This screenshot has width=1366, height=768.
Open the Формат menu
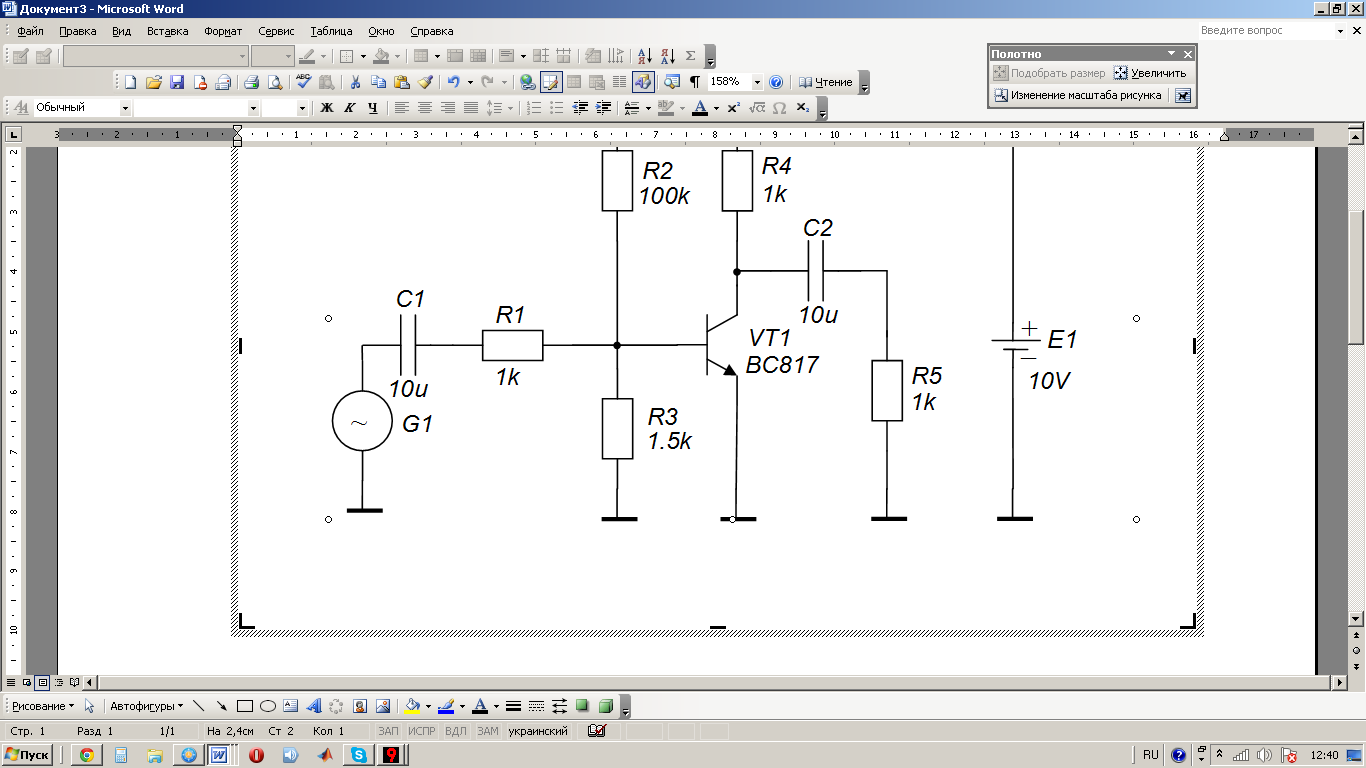223,31
